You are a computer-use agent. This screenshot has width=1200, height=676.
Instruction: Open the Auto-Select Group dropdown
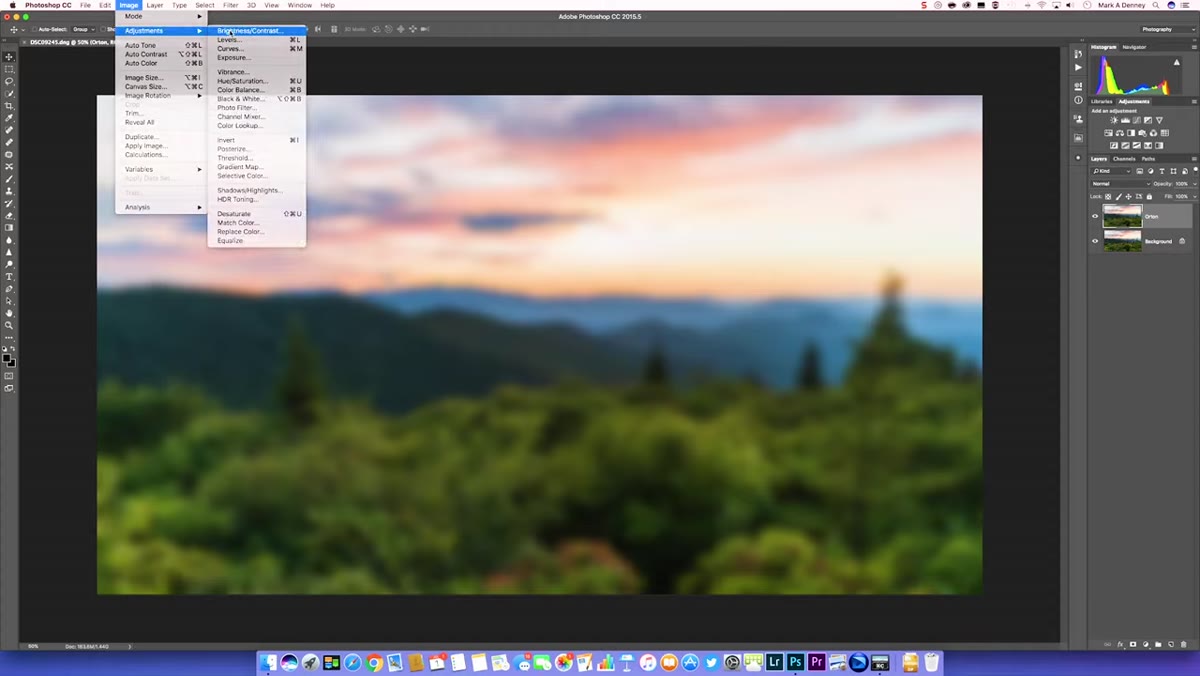(84, 30)
